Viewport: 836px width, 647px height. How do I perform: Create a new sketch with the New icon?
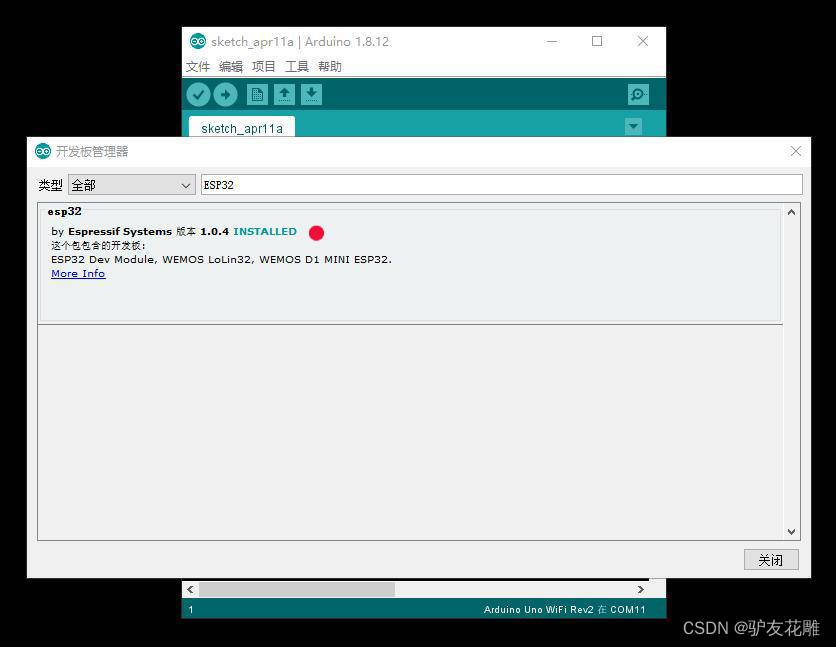tap(258, 95)
